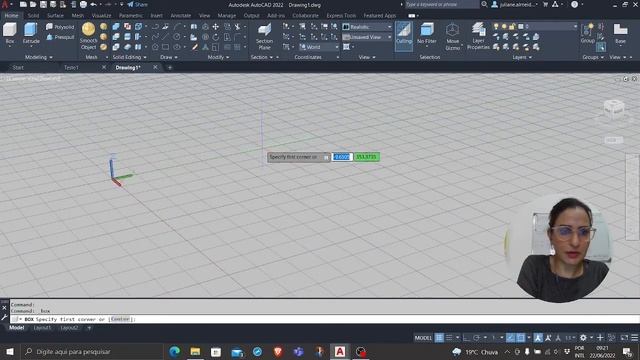Open Microsoft Edge from the taskbar
The image size is (640, 360).
(x=174, y=351)
